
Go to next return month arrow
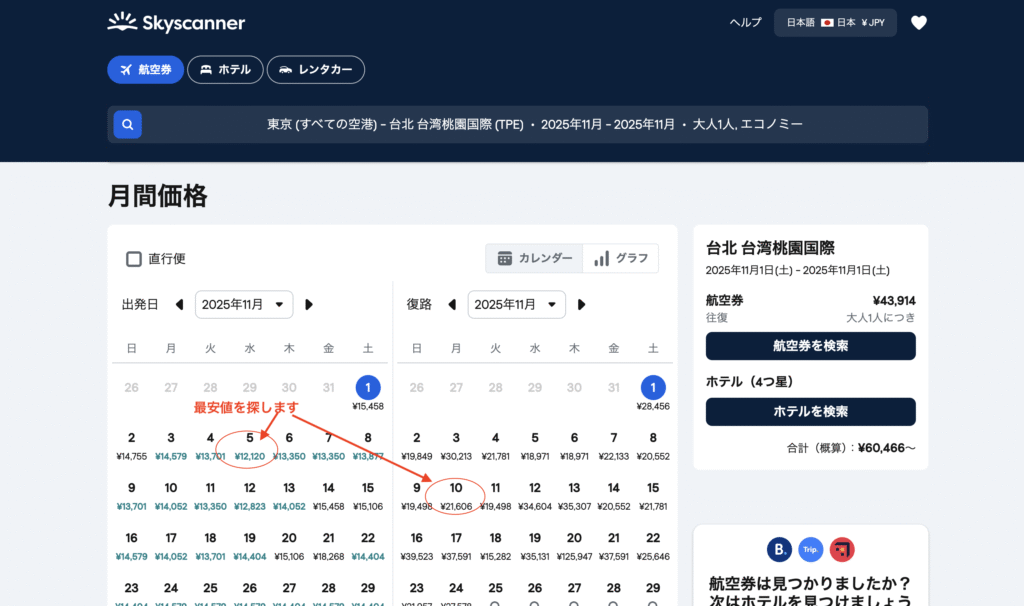tap(581, 305)
